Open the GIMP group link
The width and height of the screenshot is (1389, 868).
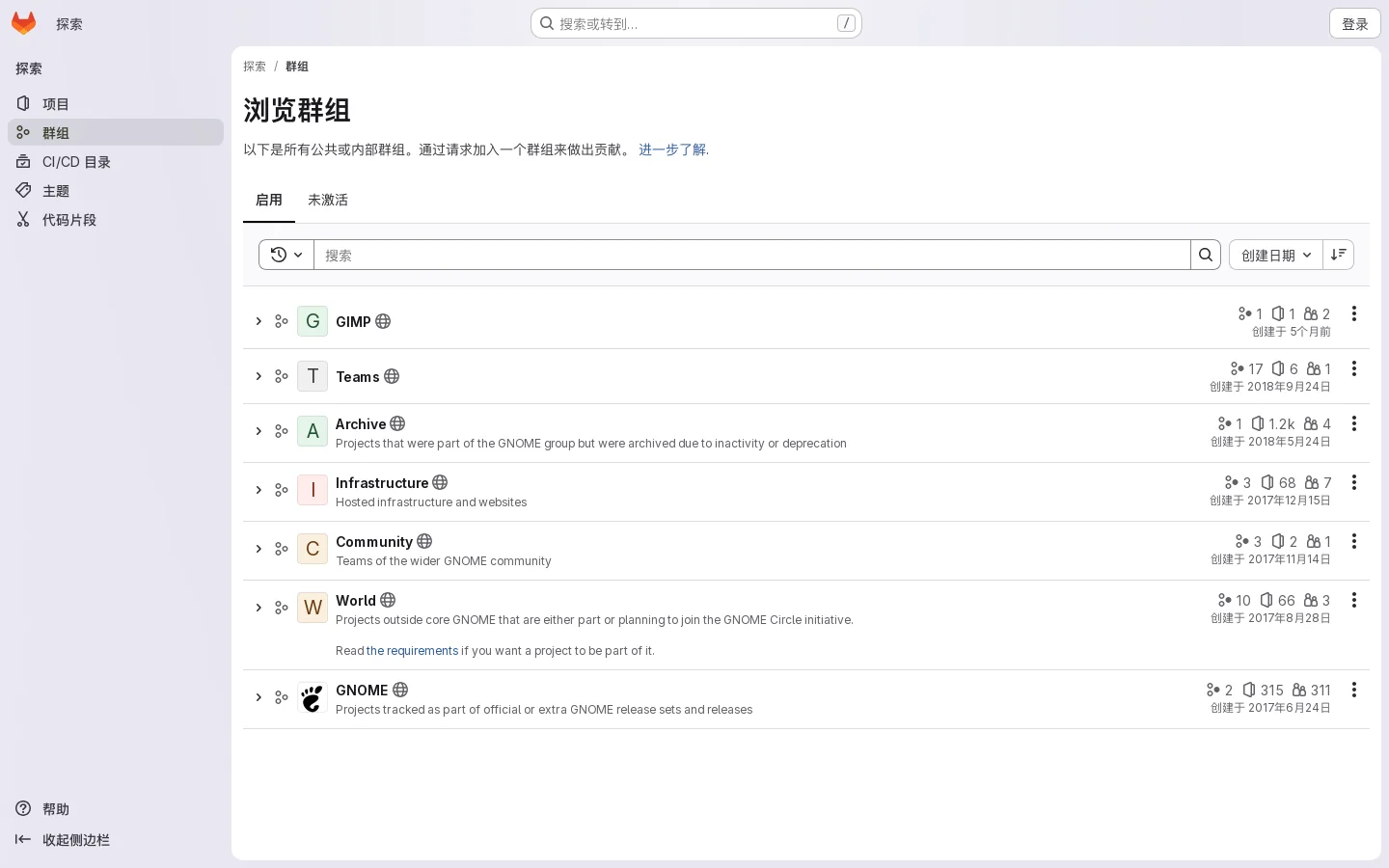coord(353,321)
